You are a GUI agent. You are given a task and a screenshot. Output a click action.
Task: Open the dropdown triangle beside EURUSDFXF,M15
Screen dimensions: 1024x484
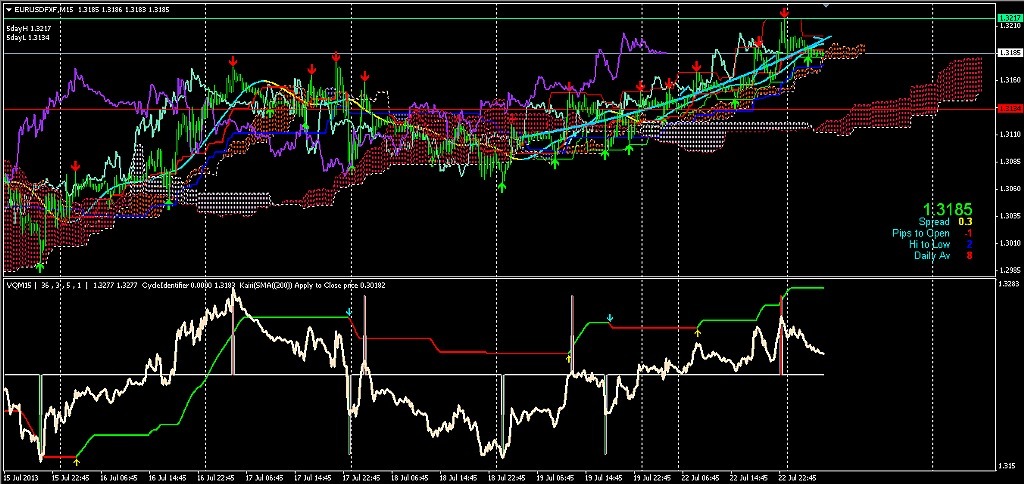(x=8, y=10)
